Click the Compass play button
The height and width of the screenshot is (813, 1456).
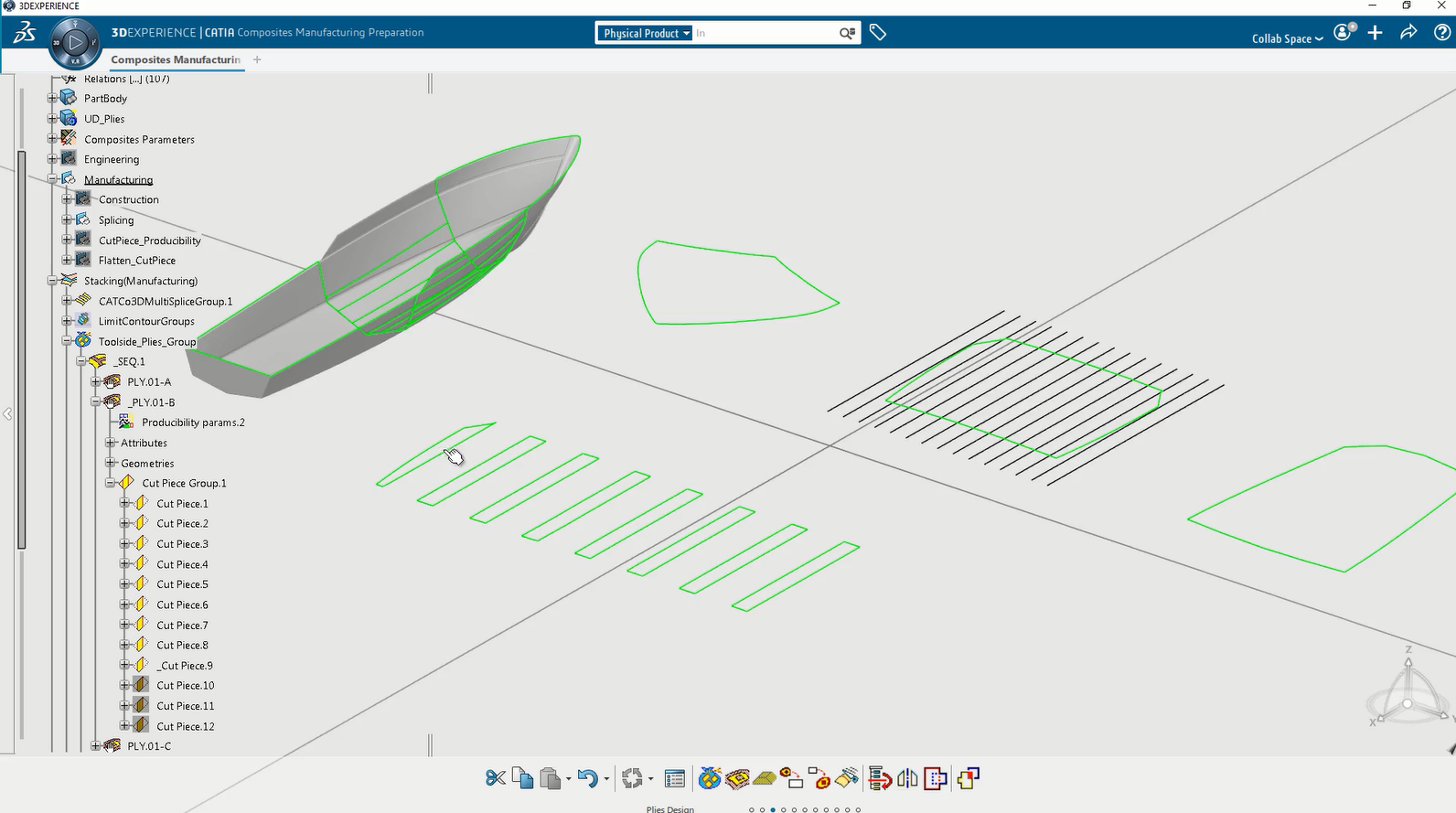click(x=76, y=42)
